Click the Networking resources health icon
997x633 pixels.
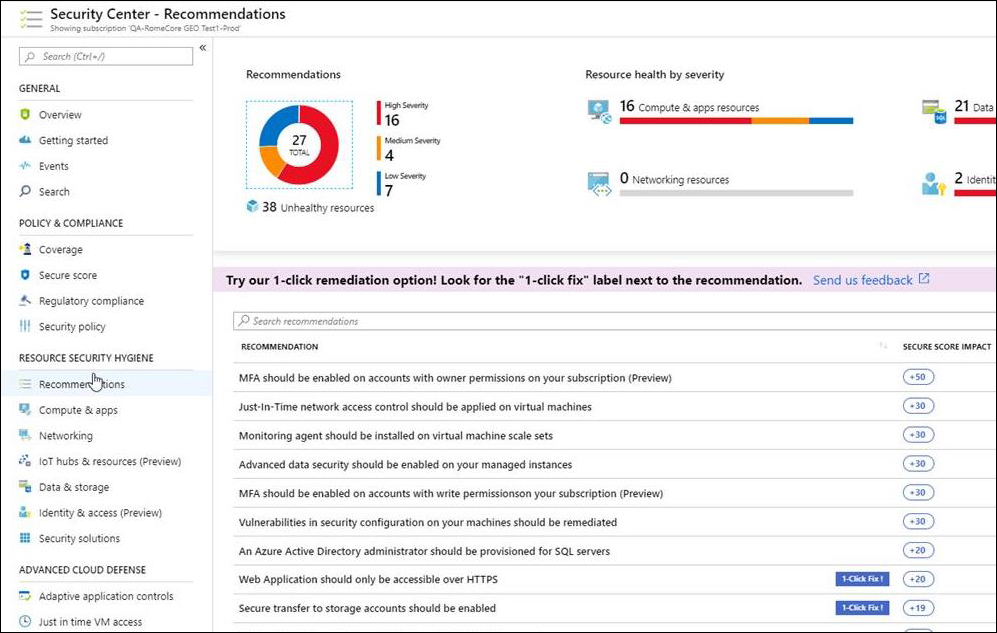tap(600, 183)
